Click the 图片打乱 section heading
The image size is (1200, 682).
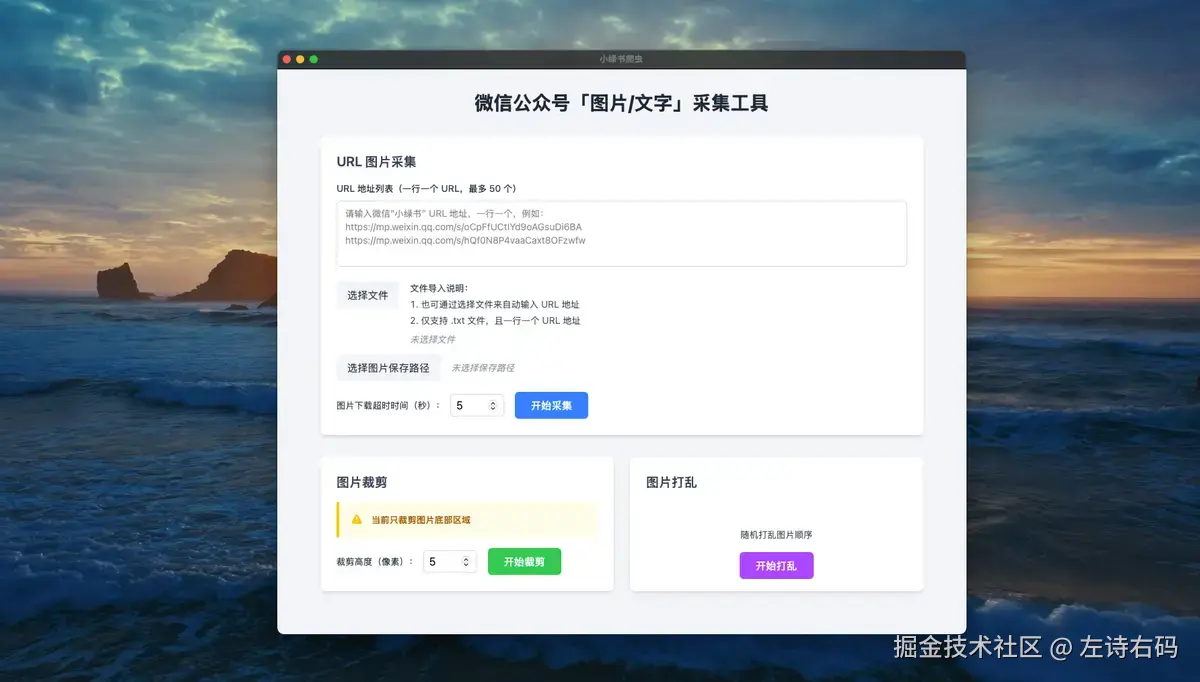672,482
